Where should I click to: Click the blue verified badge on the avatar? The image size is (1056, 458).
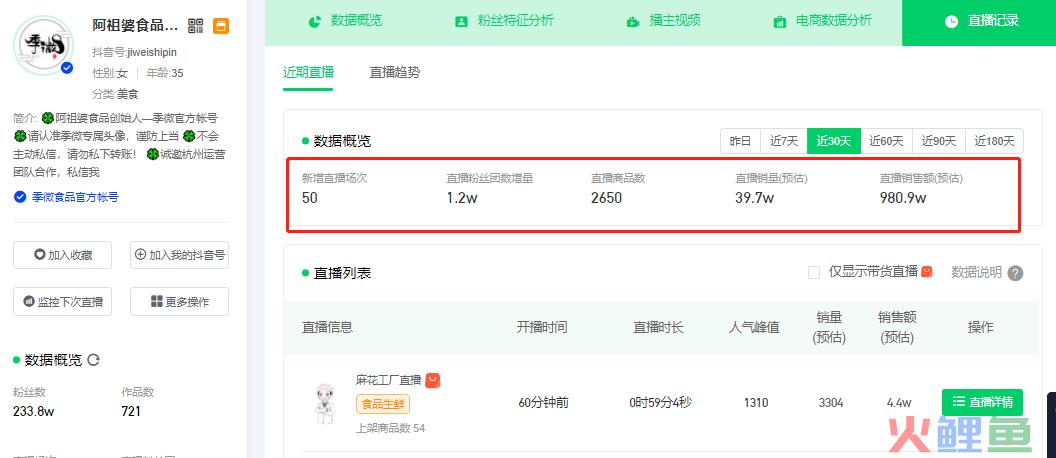point(67,68)
